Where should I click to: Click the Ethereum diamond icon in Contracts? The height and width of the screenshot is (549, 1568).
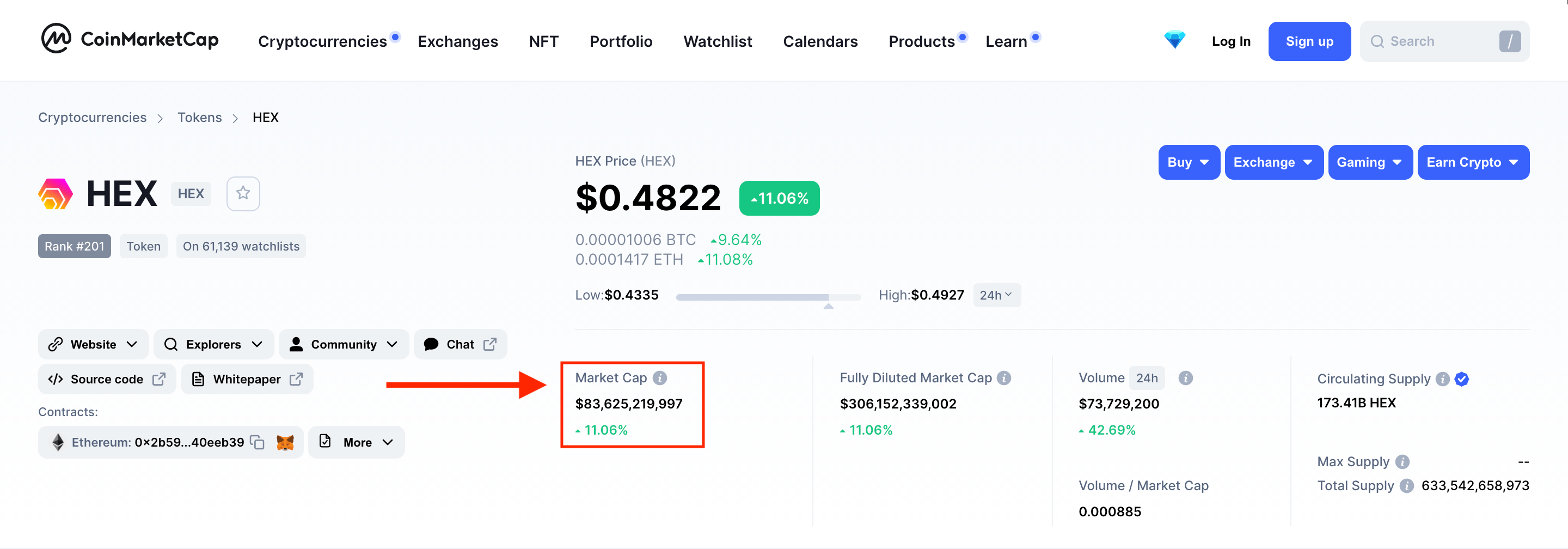tap(58, 442)
